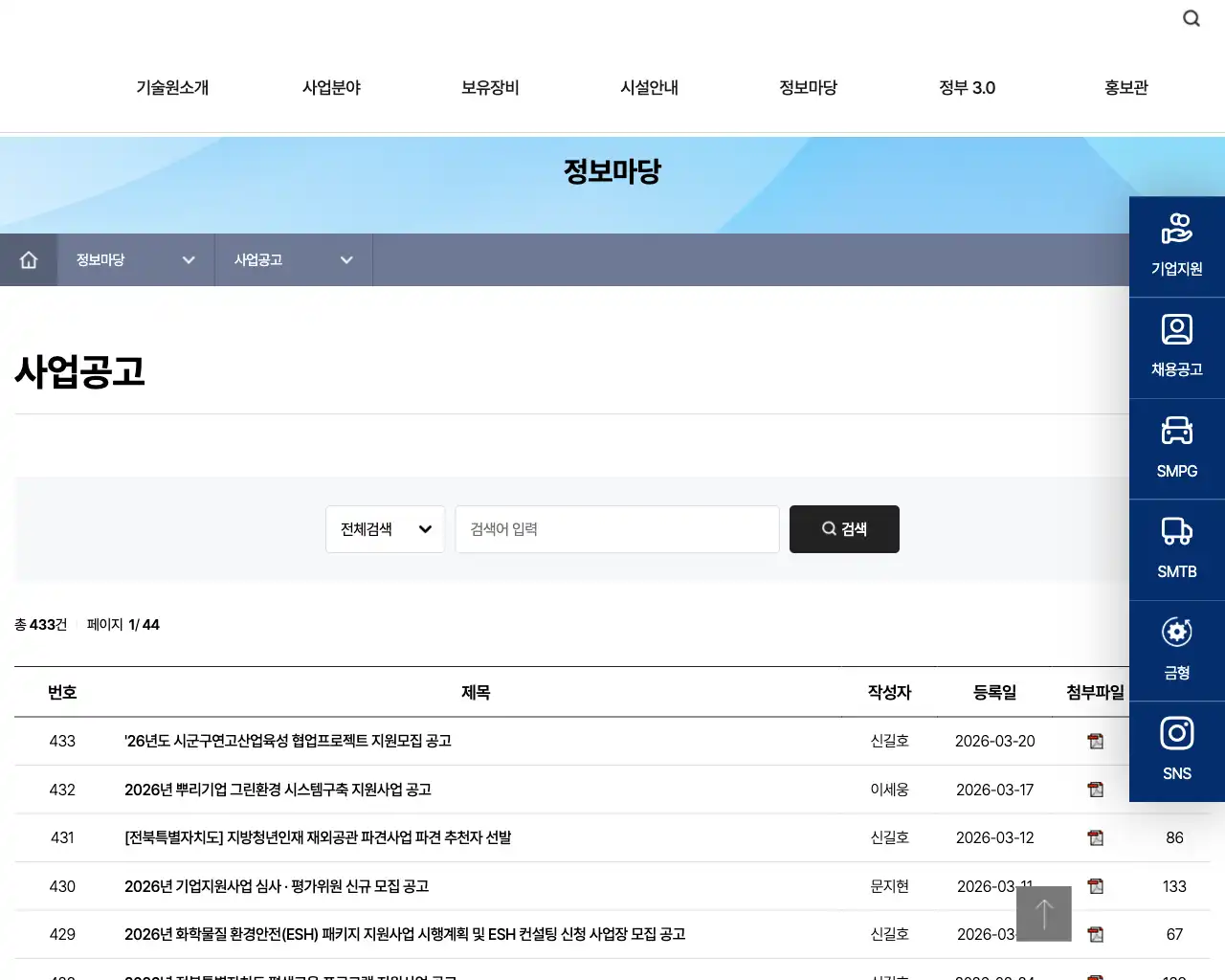The height and width of the screenshot is (980, 1225).
Task: Open the 정보마당 menu in the navigation
Action: (x=808, y=87)
